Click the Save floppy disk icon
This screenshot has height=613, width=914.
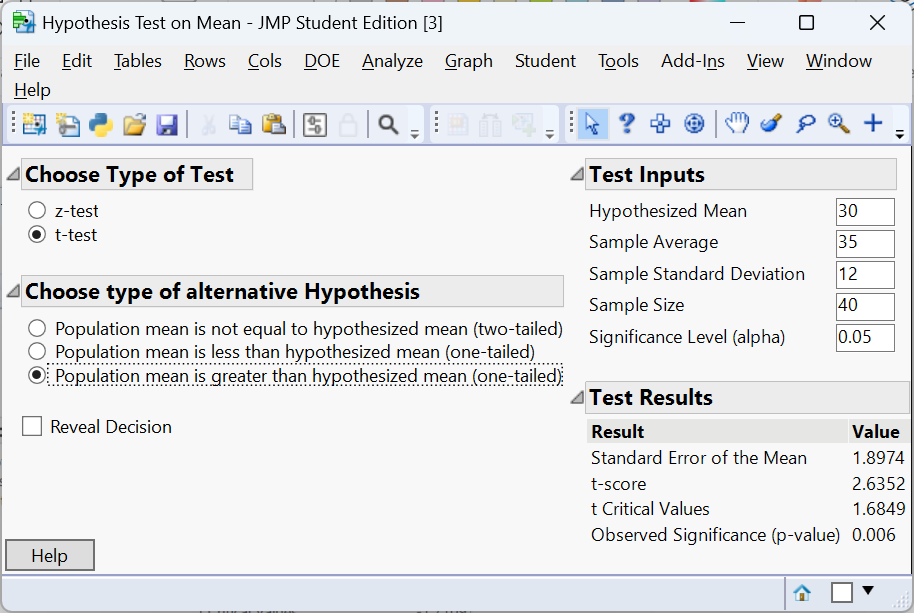[x=167, y=124]
